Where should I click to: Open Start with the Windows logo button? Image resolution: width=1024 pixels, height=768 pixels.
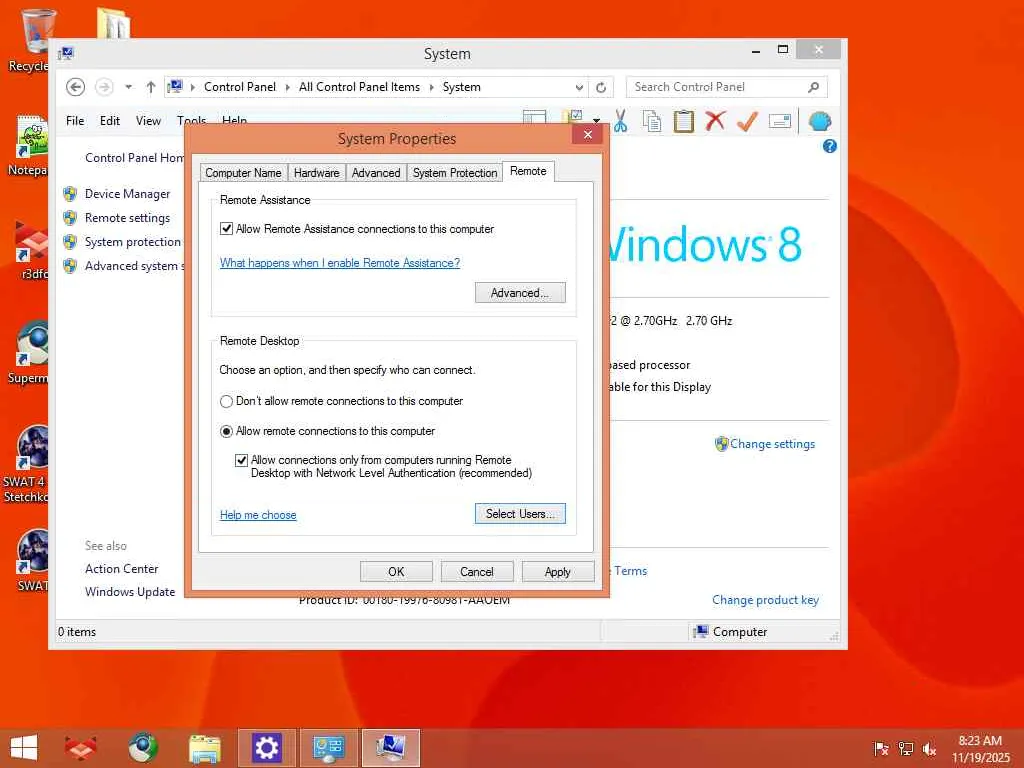[24, 748]
